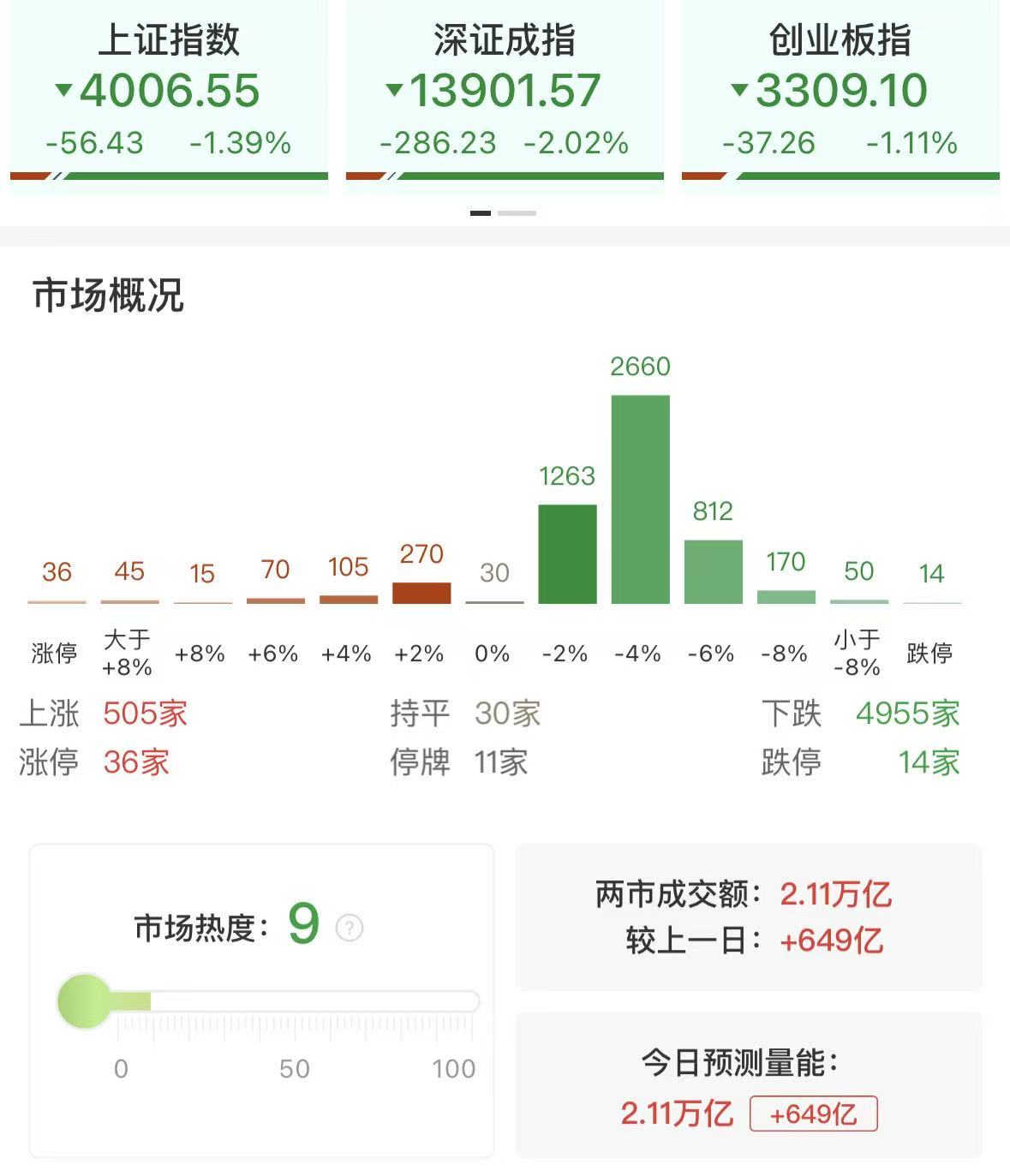This screenshot has height=1176, width=1010.
Task: Open the 上涨 505家 gainers list
Action: pyautogui.click(x=105, y=713)
